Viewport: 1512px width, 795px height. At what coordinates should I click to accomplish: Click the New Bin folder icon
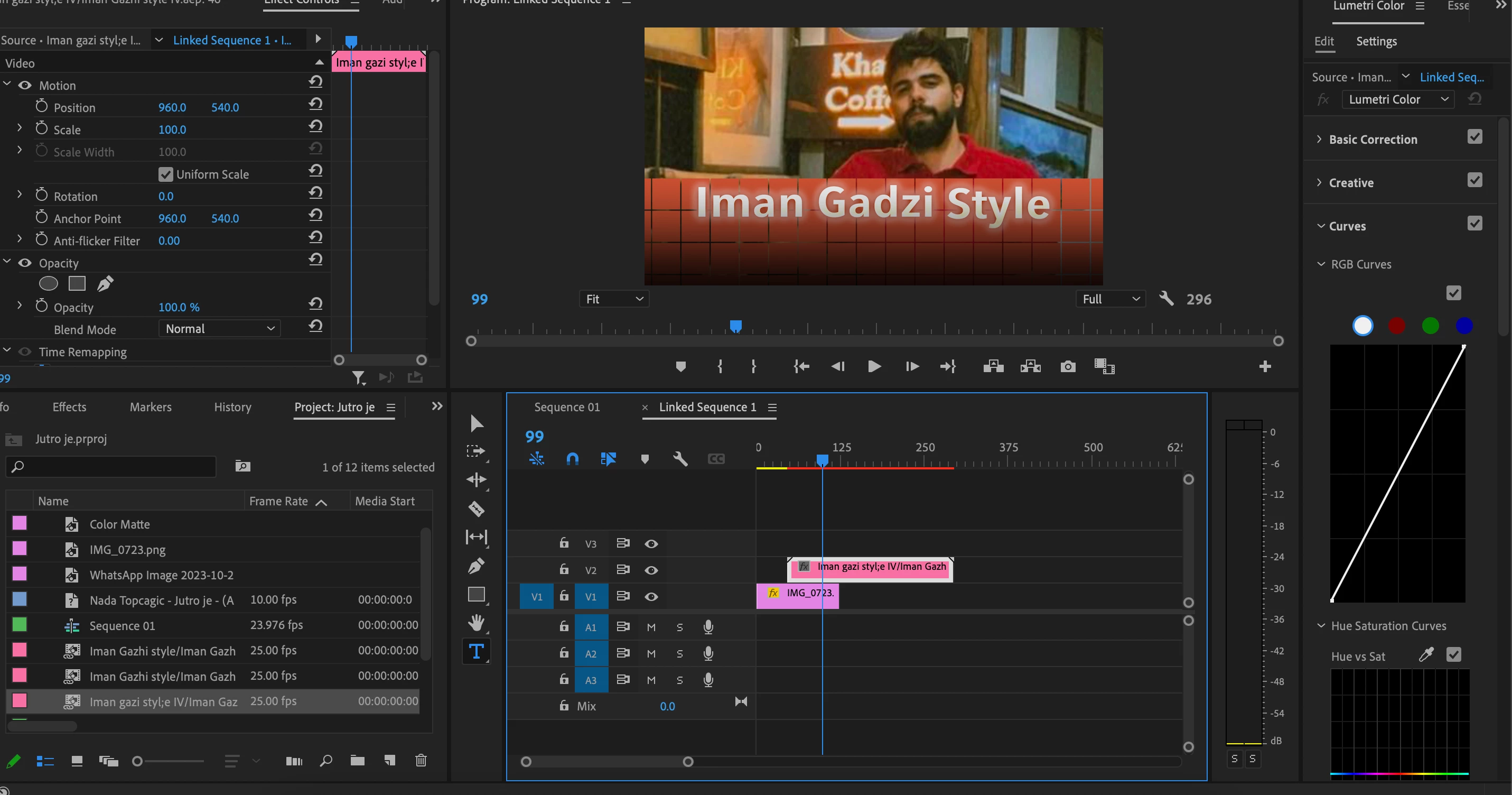click(x=358, y=761)
